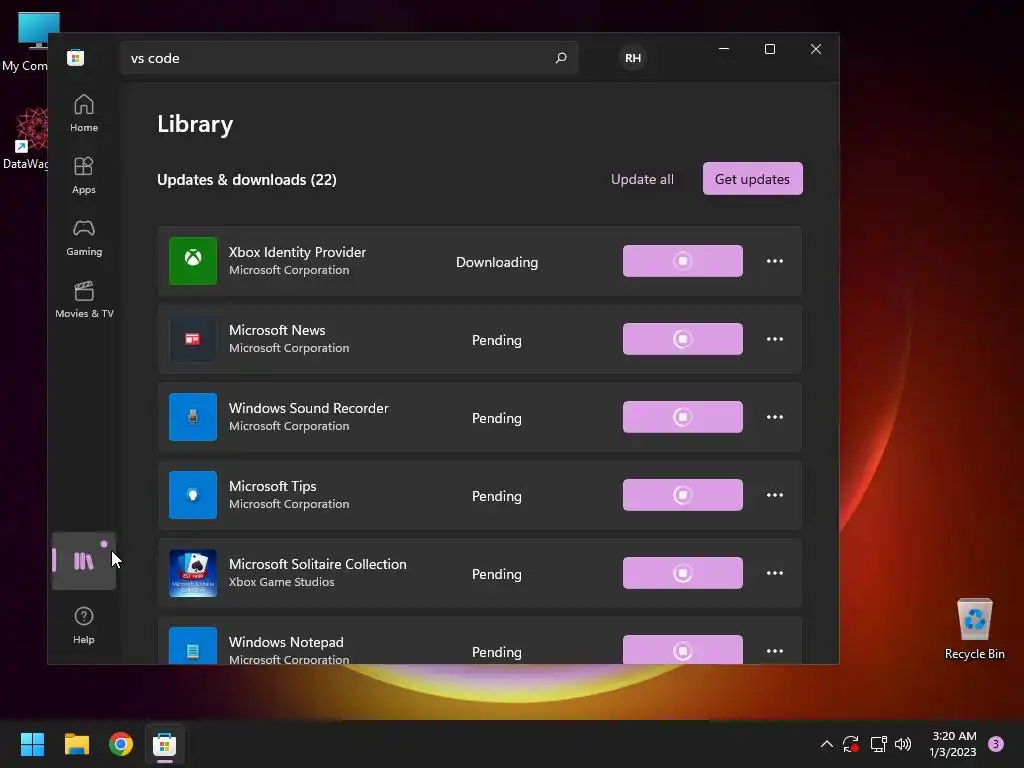Cancel pending Windows Sound Recorder update
The image size is (1024, 768).
(682, 417)
